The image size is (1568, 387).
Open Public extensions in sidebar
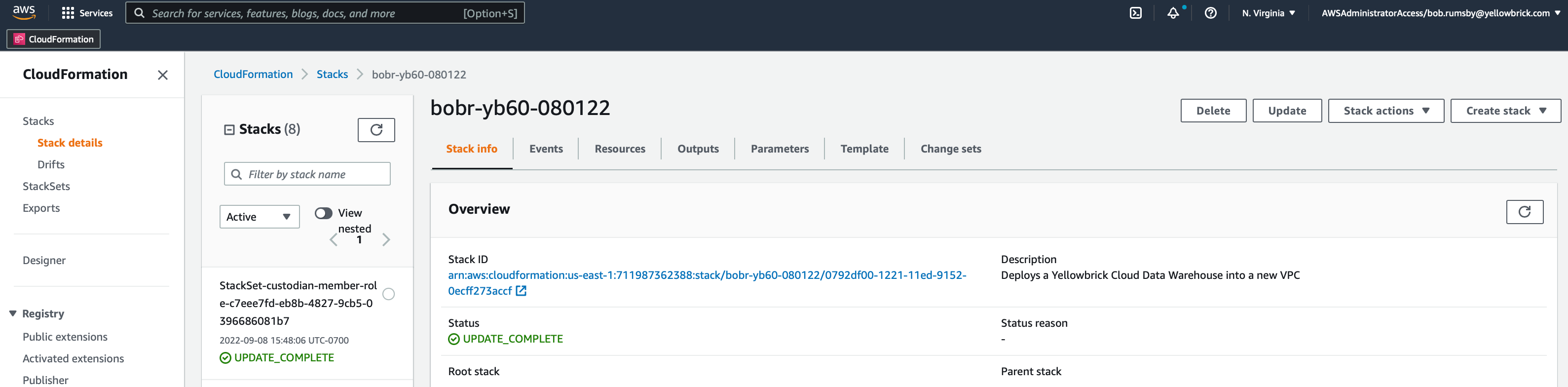pos(65,337)
